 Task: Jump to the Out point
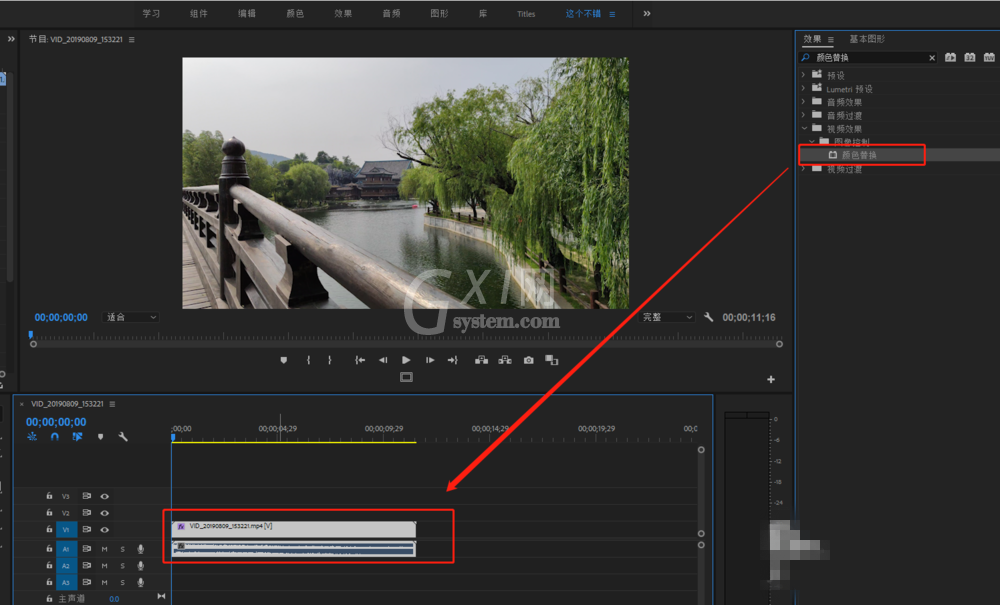453,360
